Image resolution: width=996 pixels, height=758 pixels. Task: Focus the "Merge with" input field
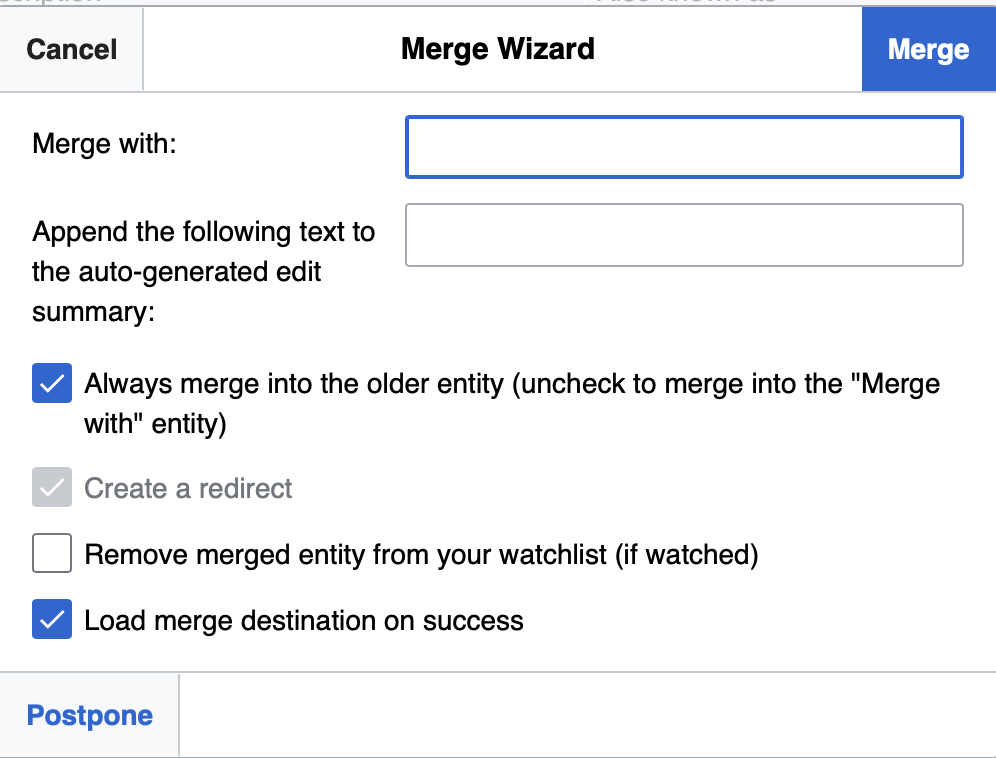point(684,147)
